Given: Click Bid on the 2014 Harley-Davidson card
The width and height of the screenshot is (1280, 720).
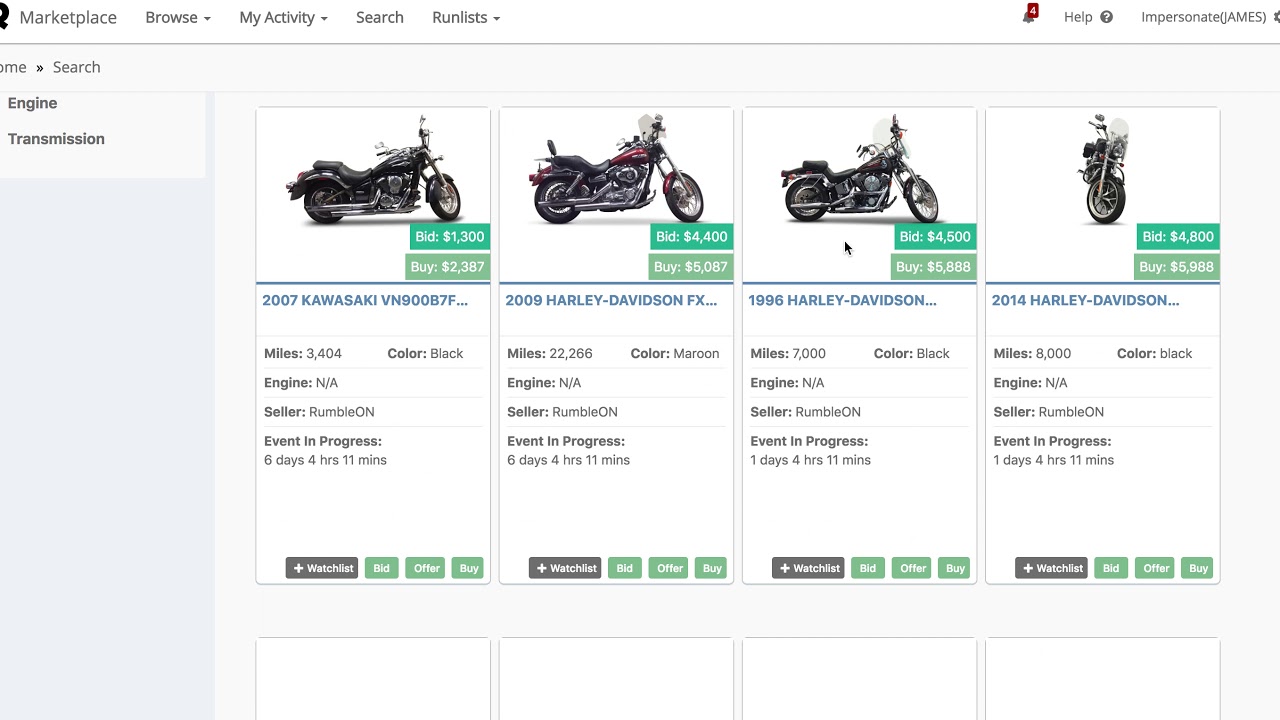Looking at the screenshot, I should click(x=1110, y=568).
